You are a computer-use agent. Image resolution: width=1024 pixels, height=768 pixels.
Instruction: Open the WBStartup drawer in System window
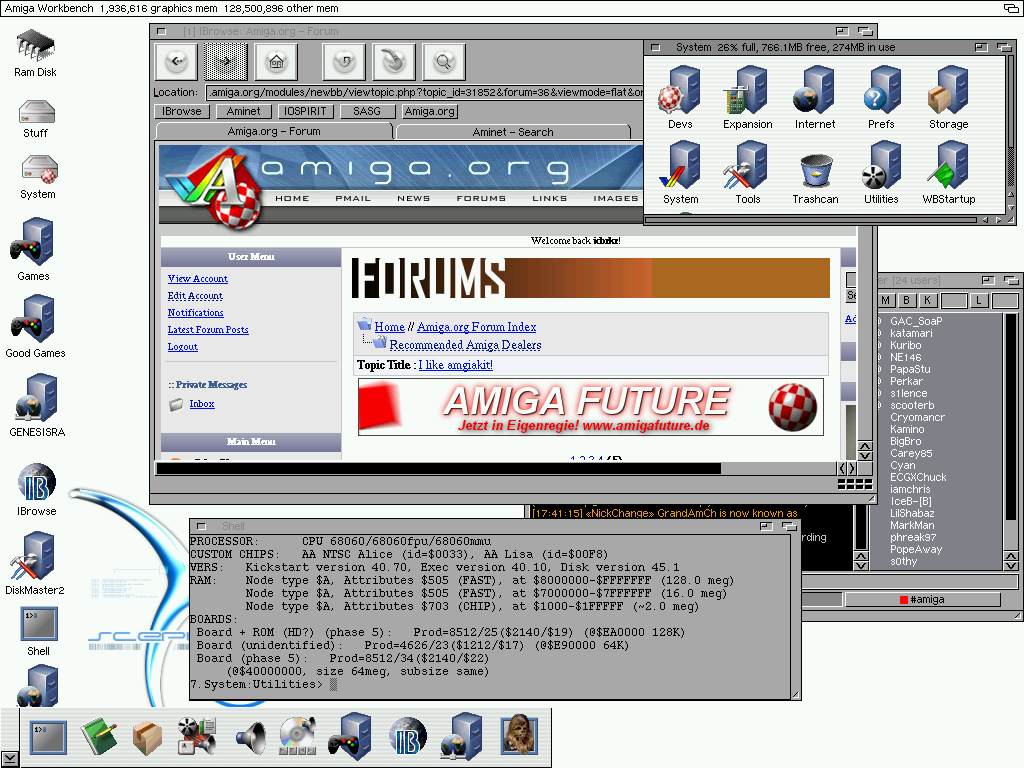(x=948, y=173)
